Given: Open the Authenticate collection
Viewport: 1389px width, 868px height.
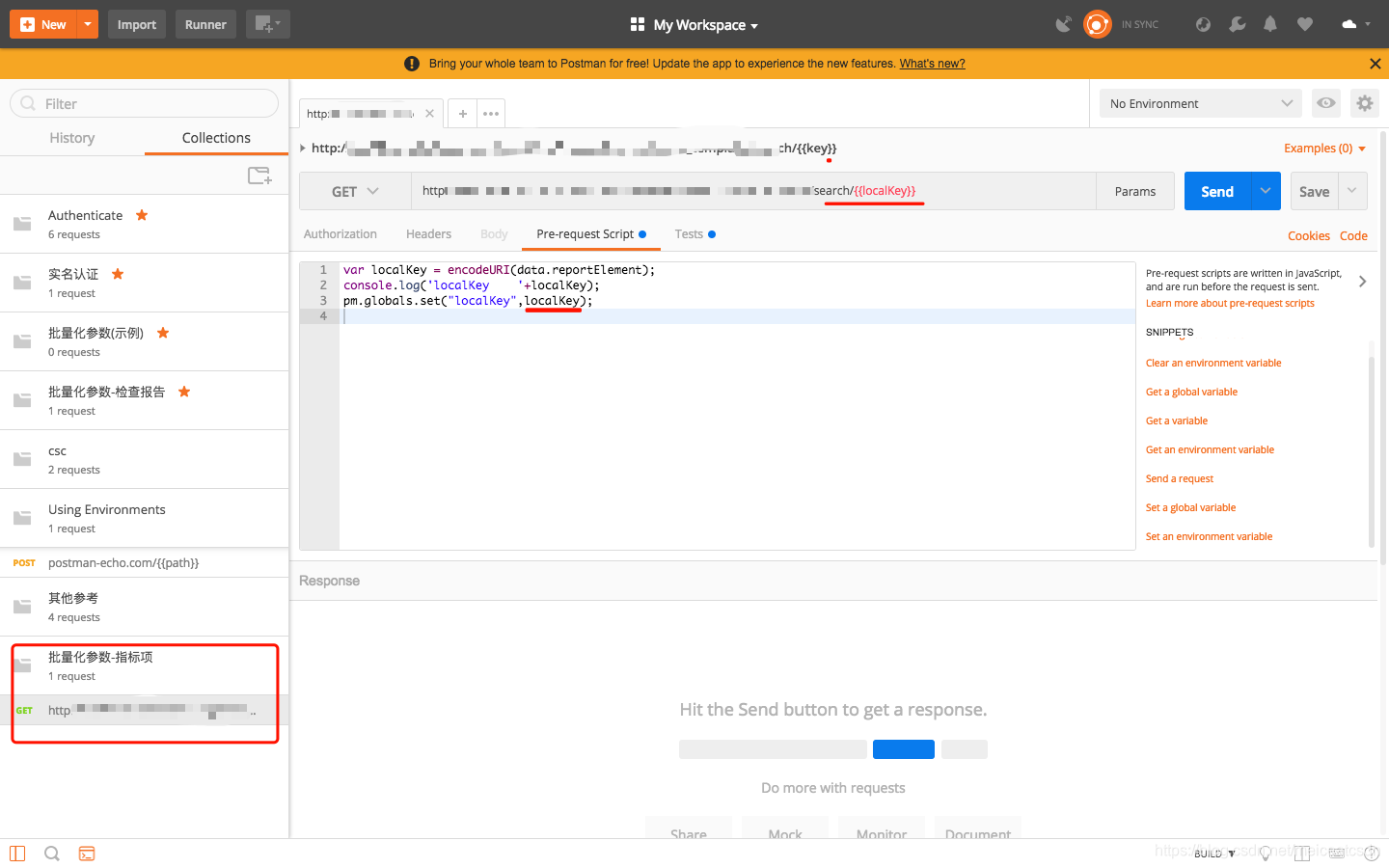Looking at the screenshot, I should point(145,224).
